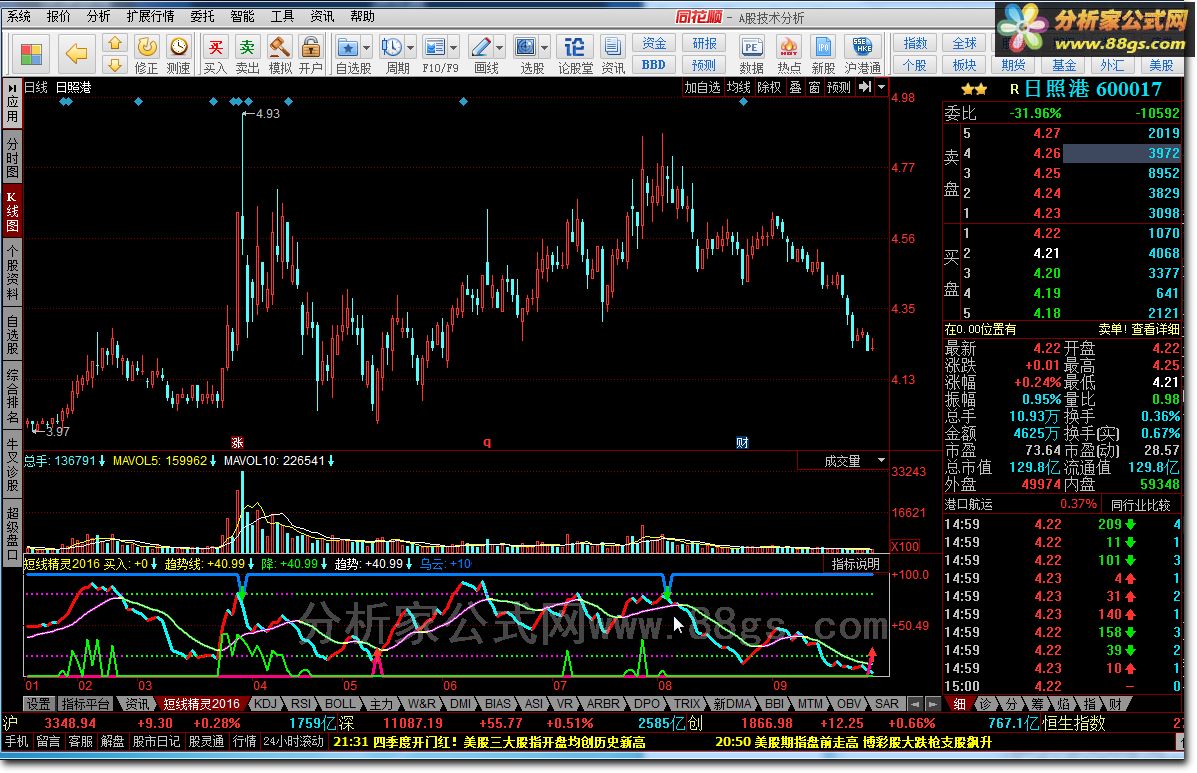Open the 系统 menu
Image resolution: width=1197 pixels, height=773 pixels.
point(18,16)
